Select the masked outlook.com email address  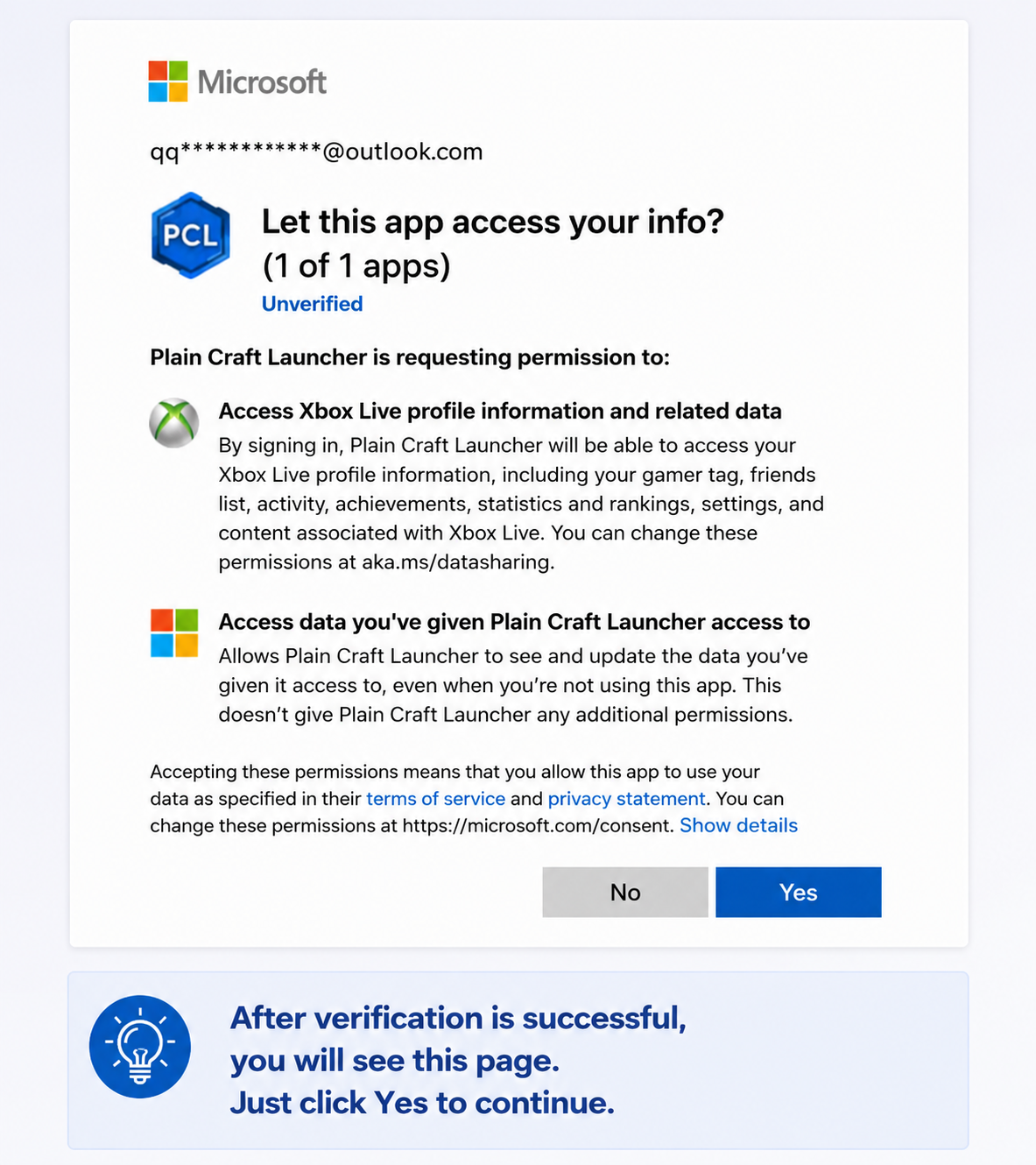(x=316, y=152)
